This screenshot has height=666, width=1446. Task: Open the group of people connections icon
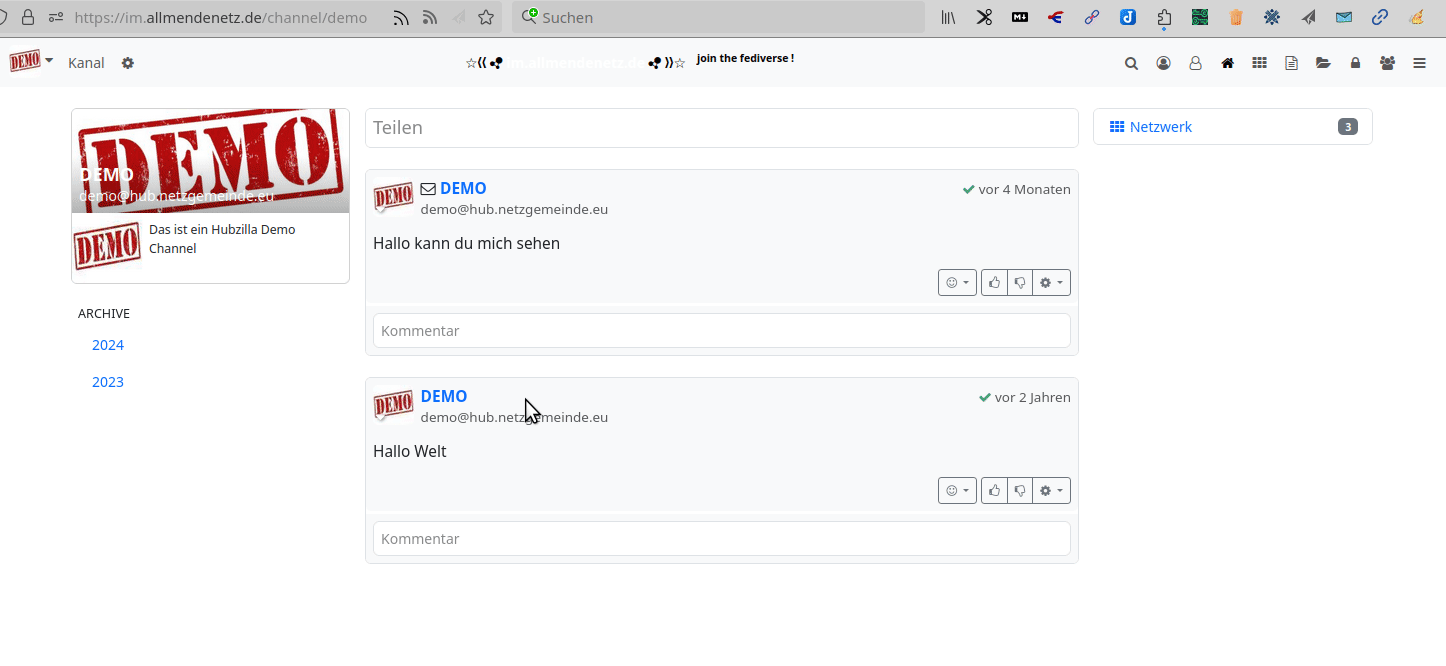coord(1387,63)
